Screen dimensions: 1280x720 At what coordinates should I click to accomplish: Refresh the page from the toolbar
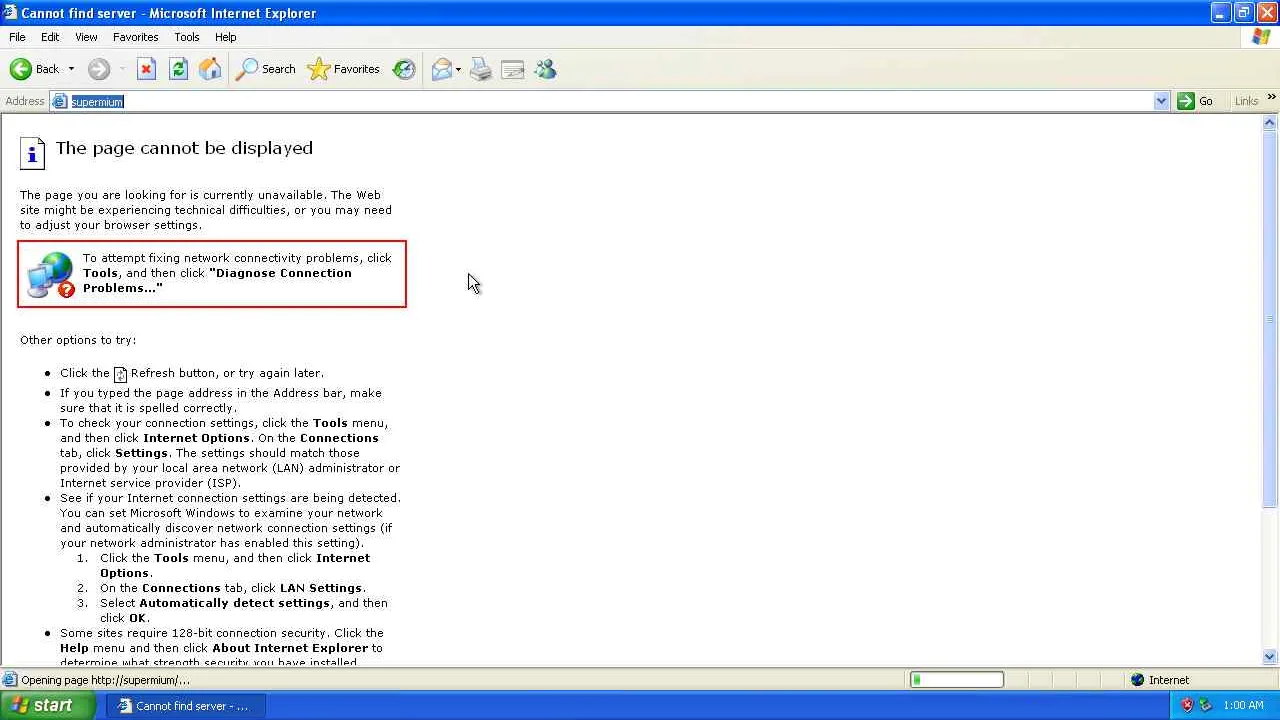click(178, 69)
